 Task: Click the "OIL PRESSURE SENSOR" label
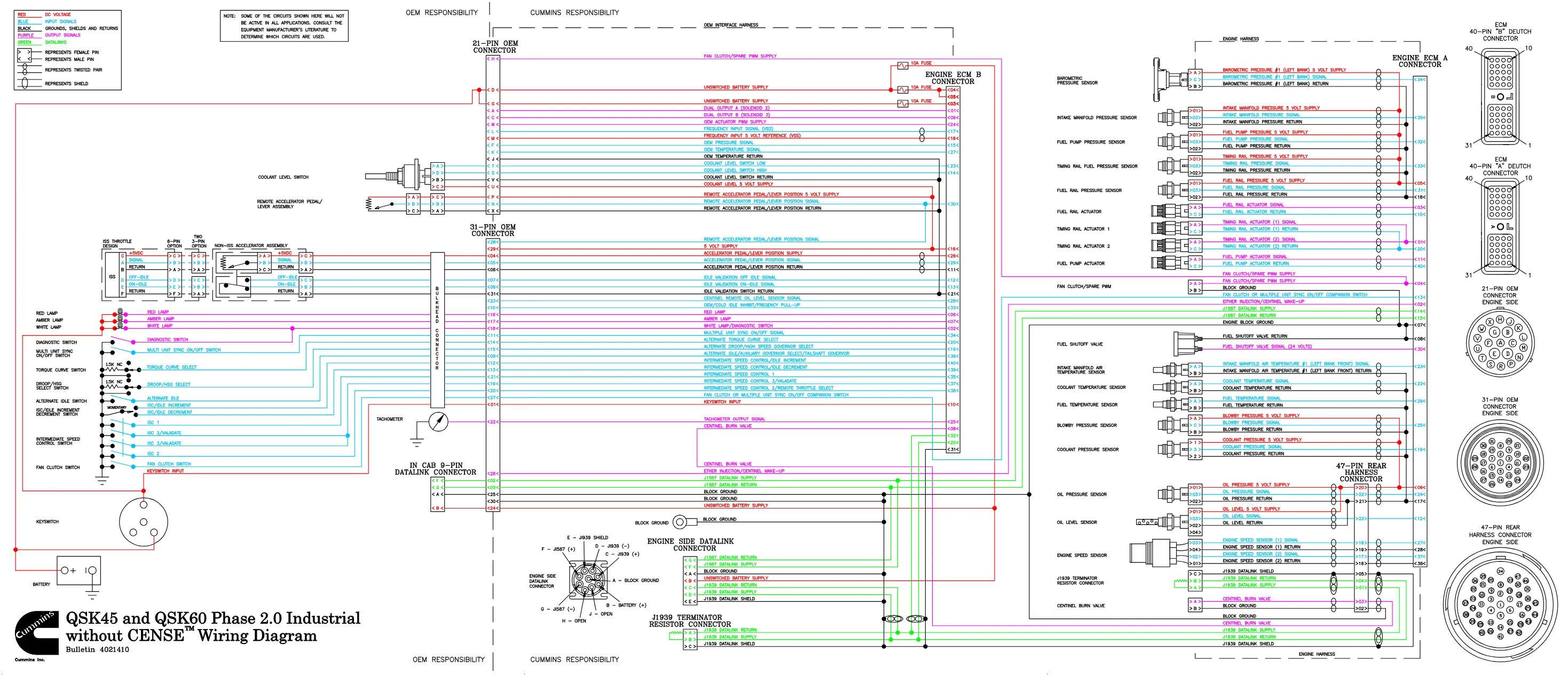click(1083, 495)
